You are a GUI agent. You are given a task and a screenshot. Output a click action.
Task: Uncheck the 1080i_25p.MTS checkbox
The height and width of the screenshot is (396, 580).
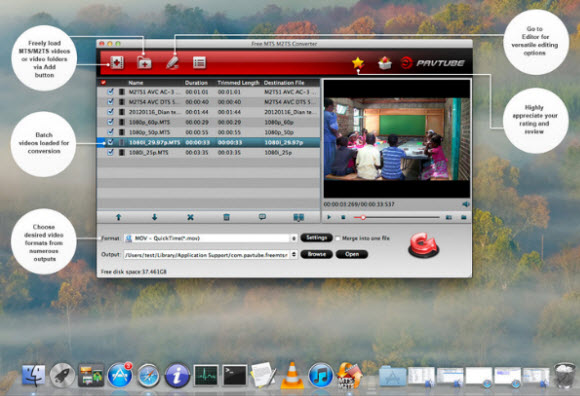coord(110,152)
